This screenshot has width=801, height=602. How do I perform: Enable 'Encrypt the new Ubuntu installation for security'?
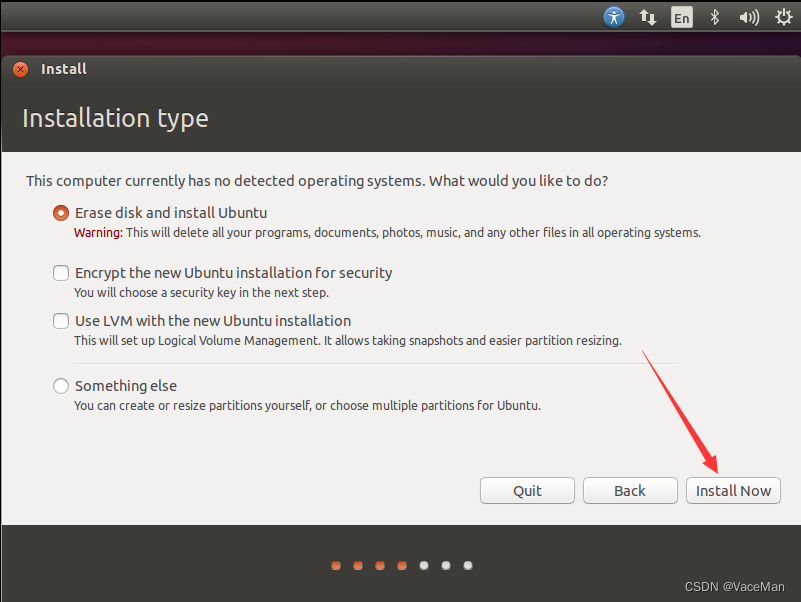coord(60,272)
